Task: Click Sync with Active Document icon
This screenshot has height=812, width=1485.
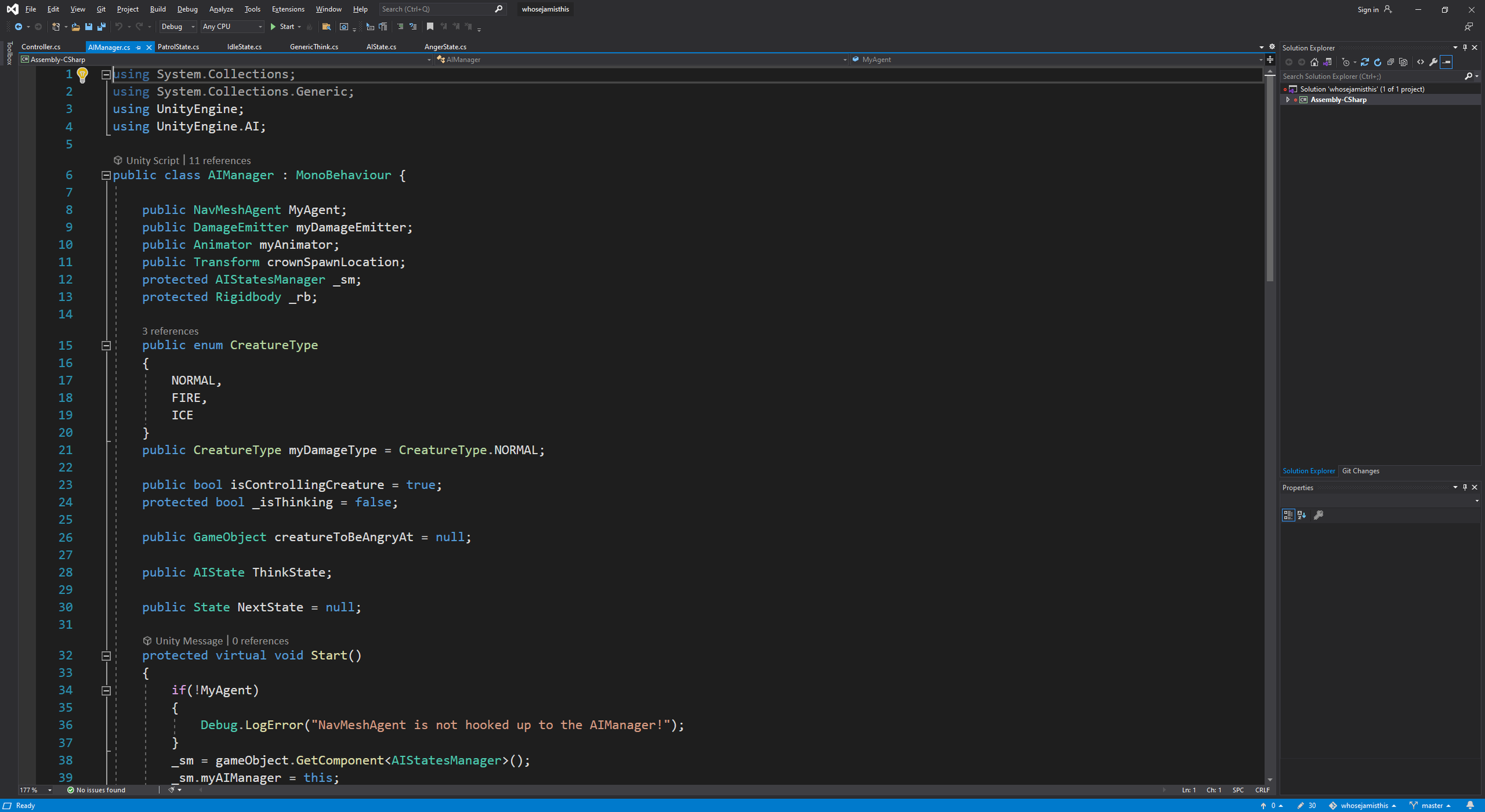Action: 1364,62
